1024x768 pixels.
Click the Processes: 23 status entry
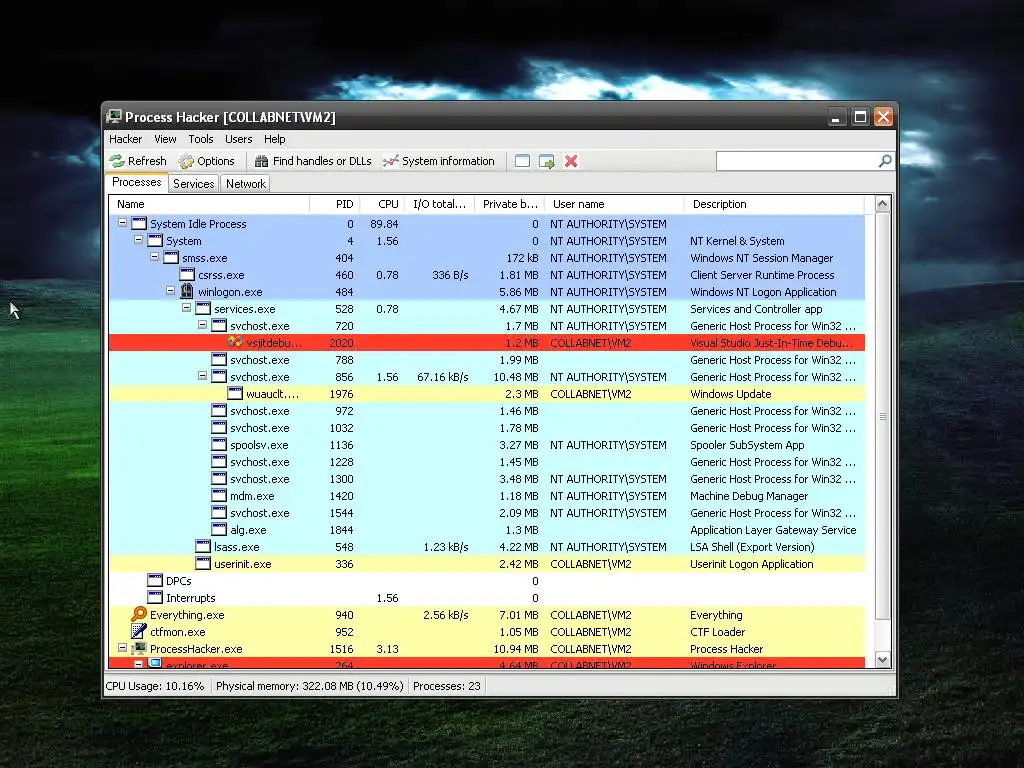447,686
